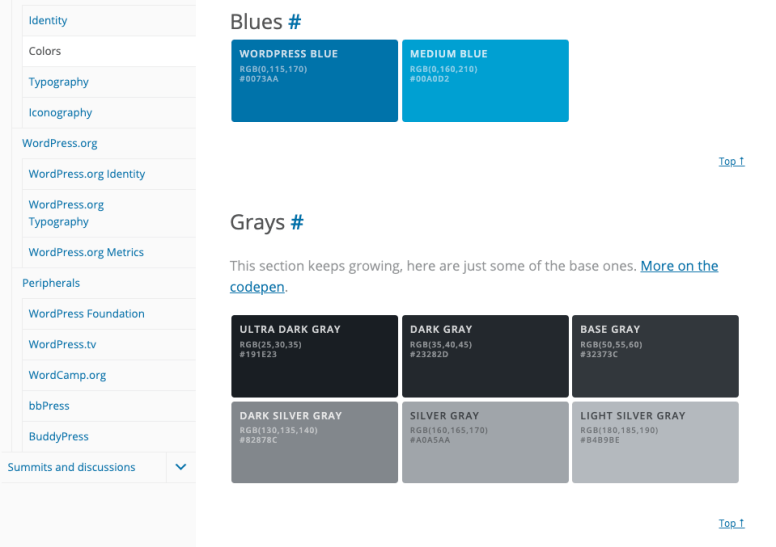Click the Top link below Blues
Image resolution: width=776 pixels, height=547 pixels.
tap(731, 161)
